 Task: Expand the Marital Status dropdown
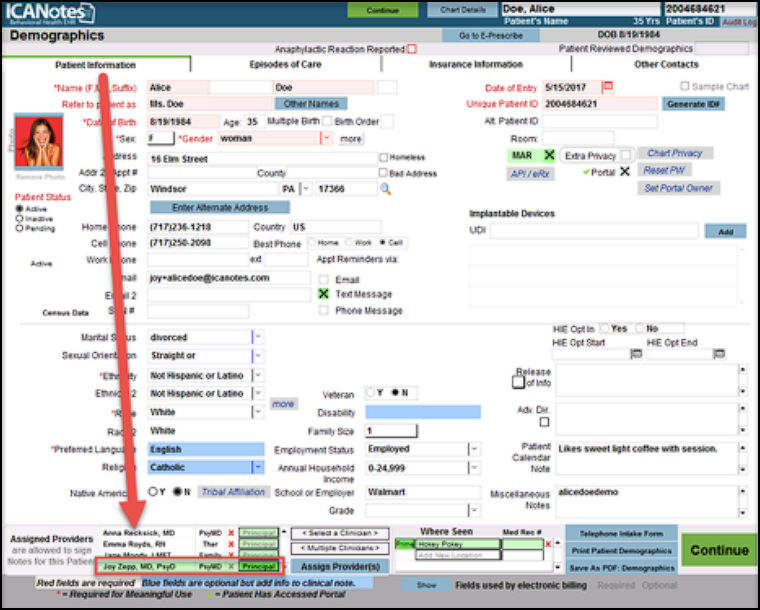(x=258, y=337)
